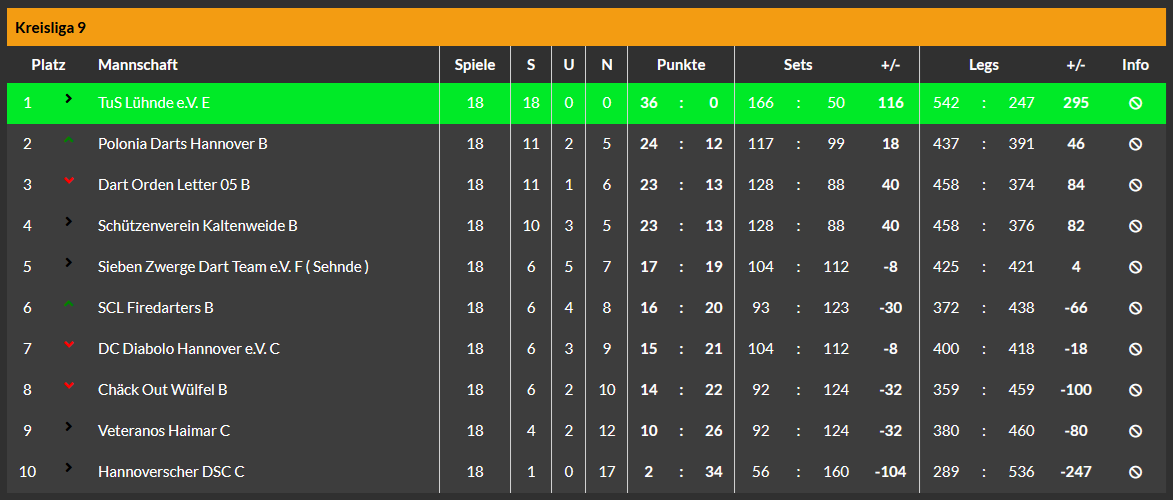Click the Info column header
Image resolution: width=1173 pixels, height=500 pixels.
[1135, 65]
